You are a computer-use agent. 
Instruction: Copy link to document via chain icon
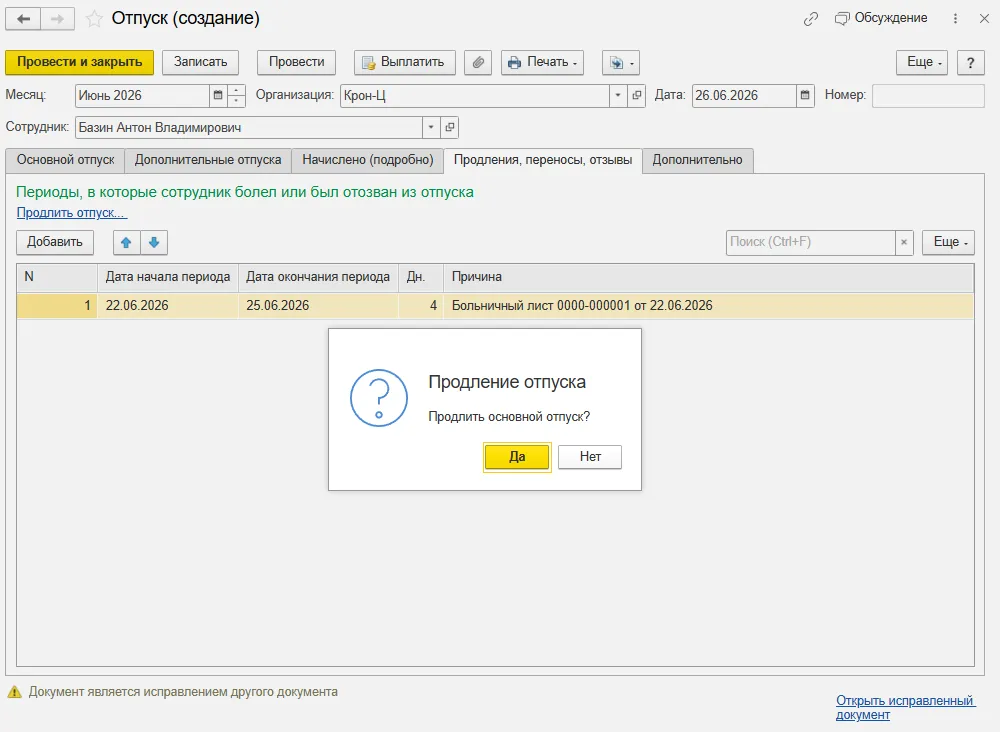coord(810,19)
